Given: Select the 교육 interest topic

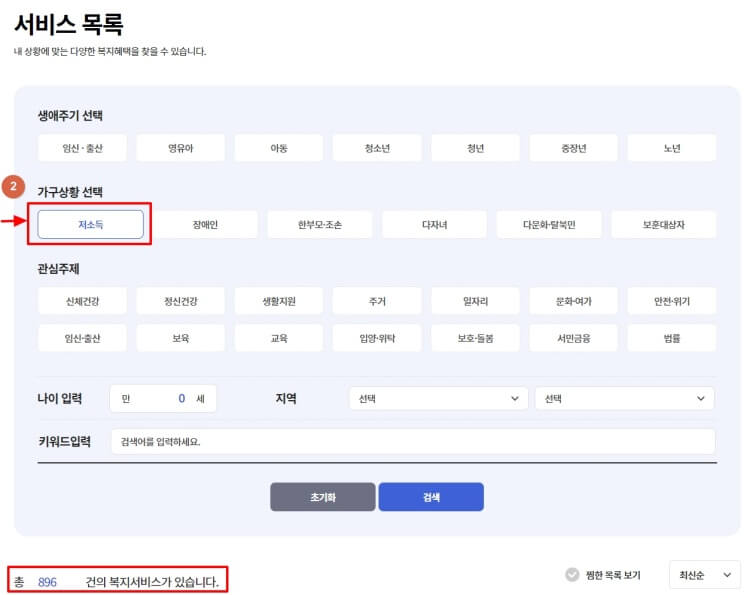Looking at the screenshot, I should (x=279, y=338).
